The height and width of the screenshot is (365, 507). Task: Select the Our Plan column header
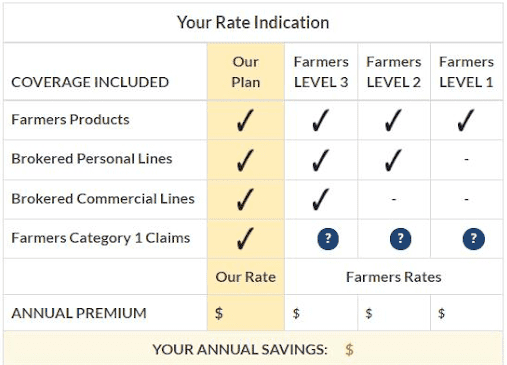click(x=246, y=72)
